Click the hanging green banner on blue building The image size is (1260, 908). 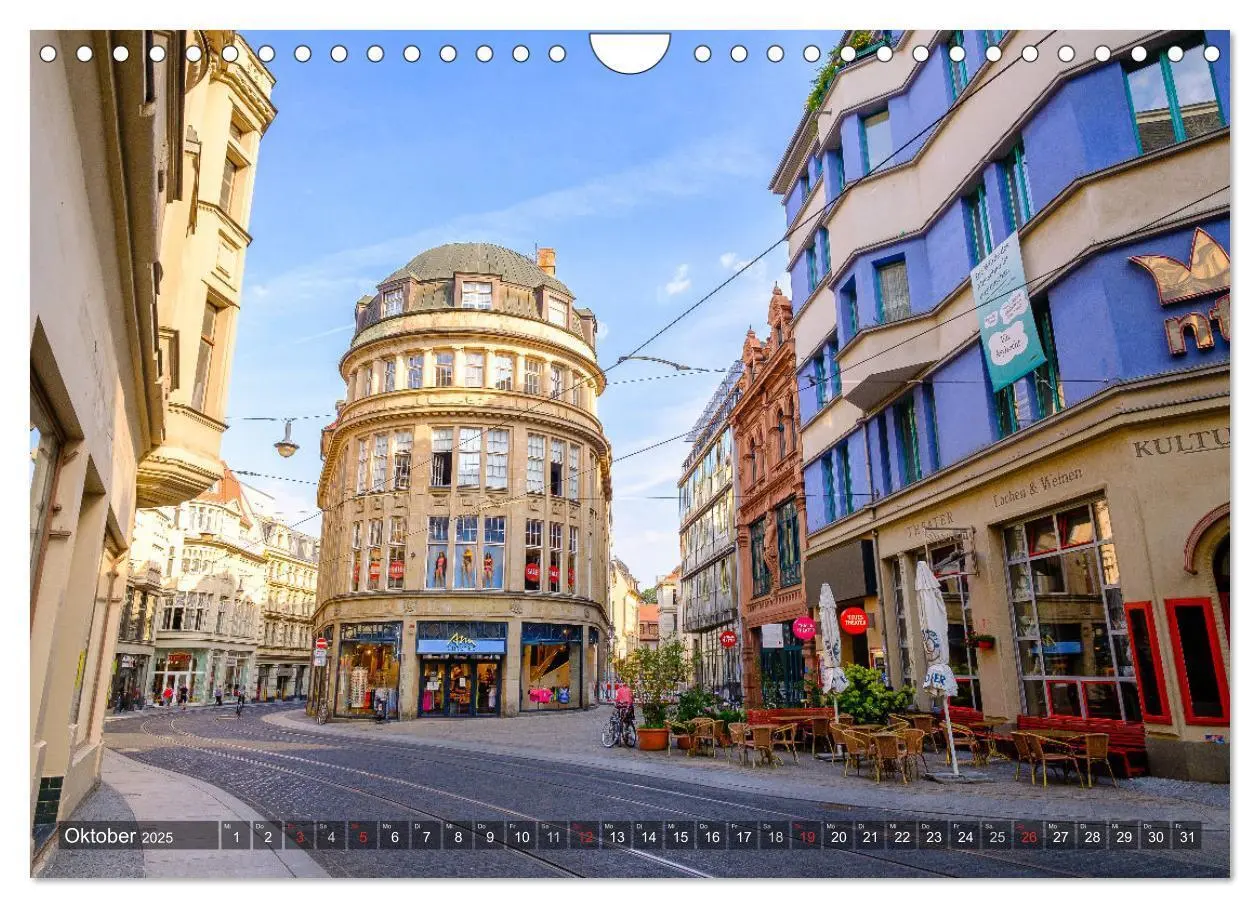tap(1007, 311)
